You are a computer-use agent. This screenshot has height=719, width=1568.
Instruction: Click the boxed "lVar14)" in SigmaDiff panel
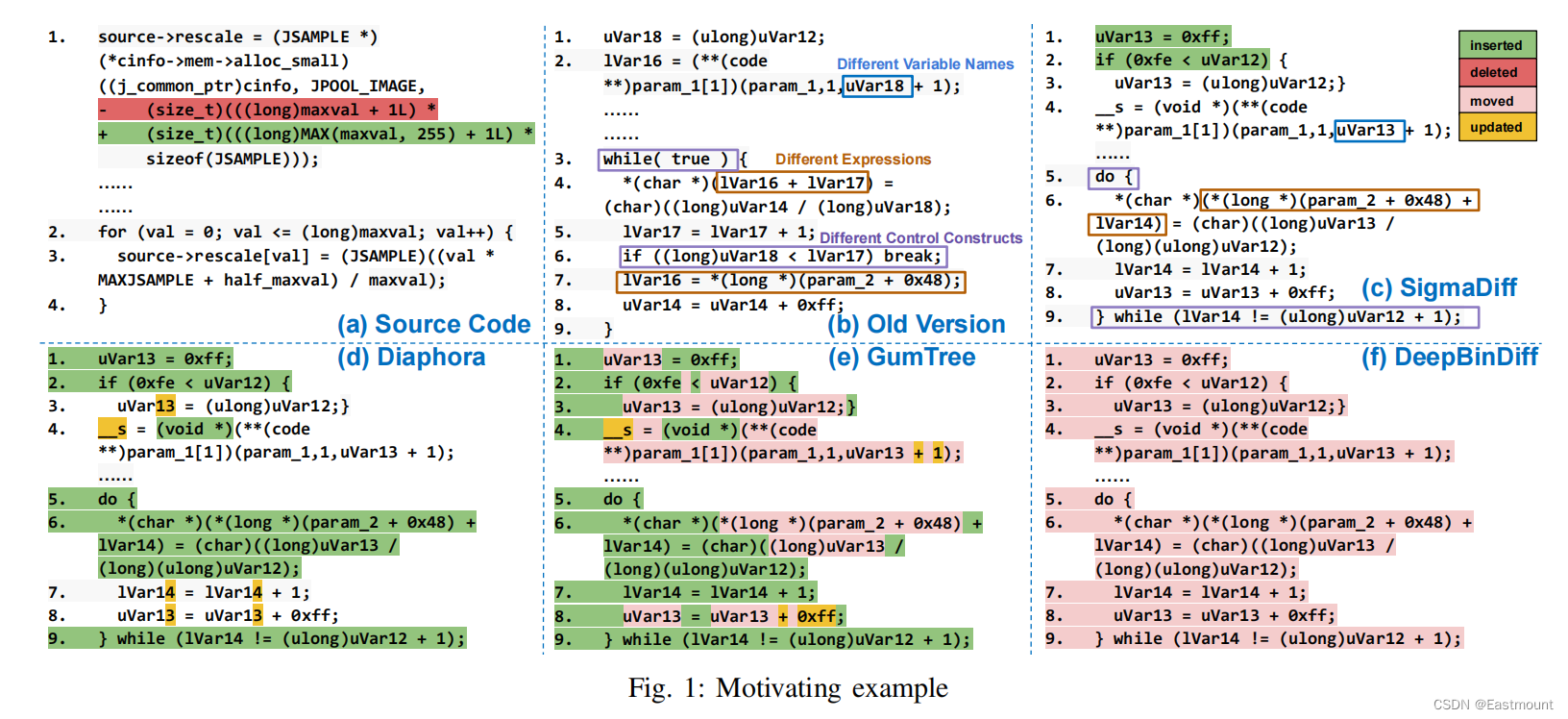point(1127,224)
